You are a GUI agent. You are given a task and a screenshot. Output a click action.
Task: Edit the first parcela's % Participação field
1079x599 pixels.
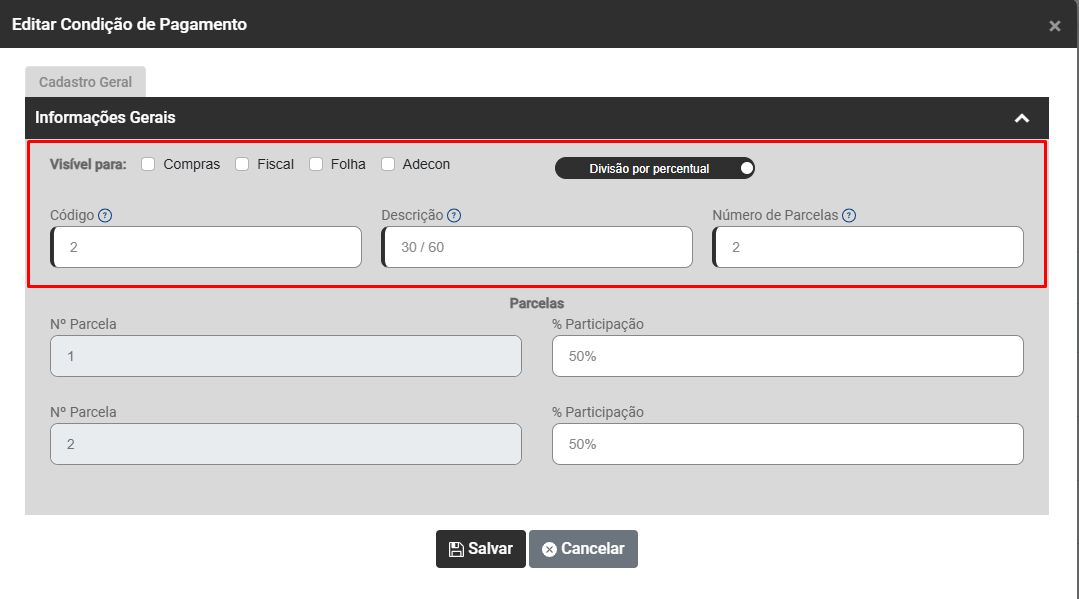(788, 356)
